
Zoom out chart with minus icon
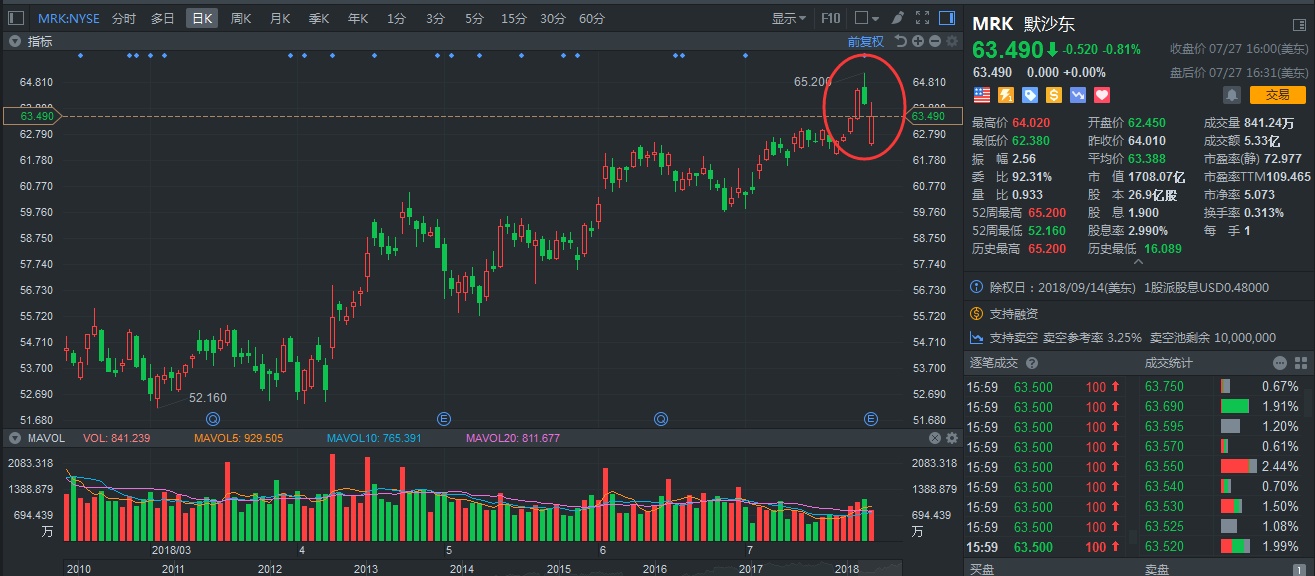934,41
